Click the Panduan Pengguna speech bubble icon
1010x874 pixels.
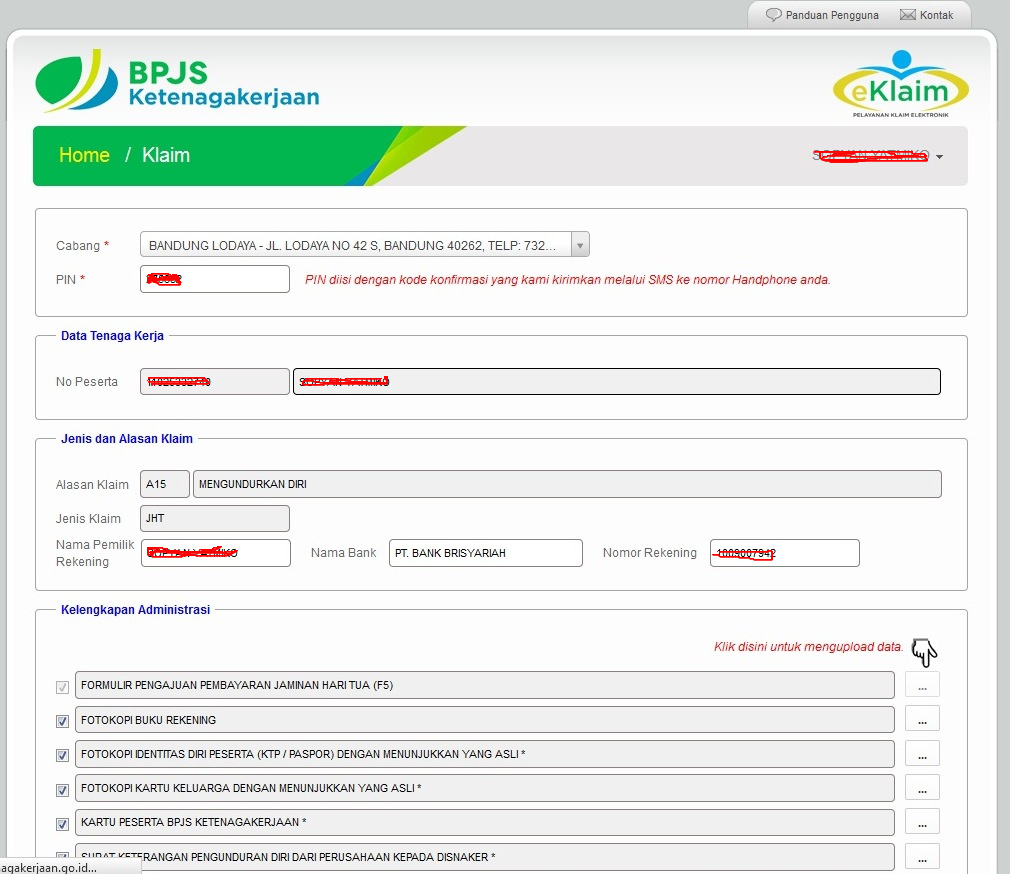(773, 15)
